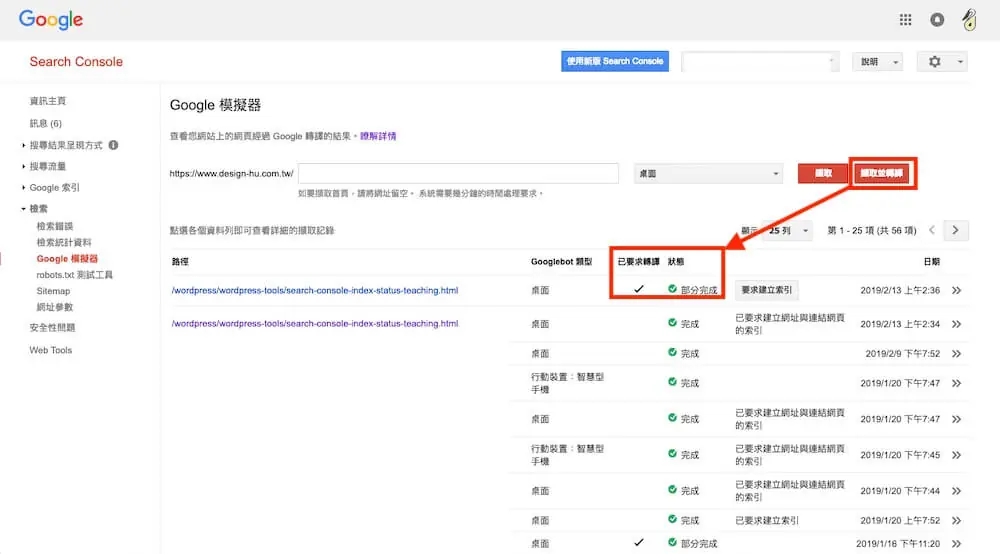Click green status icon in 2019/2/13 上午2:36 row
The height and width of the screenshot is (554, 1000).
[x=672, y=289]
